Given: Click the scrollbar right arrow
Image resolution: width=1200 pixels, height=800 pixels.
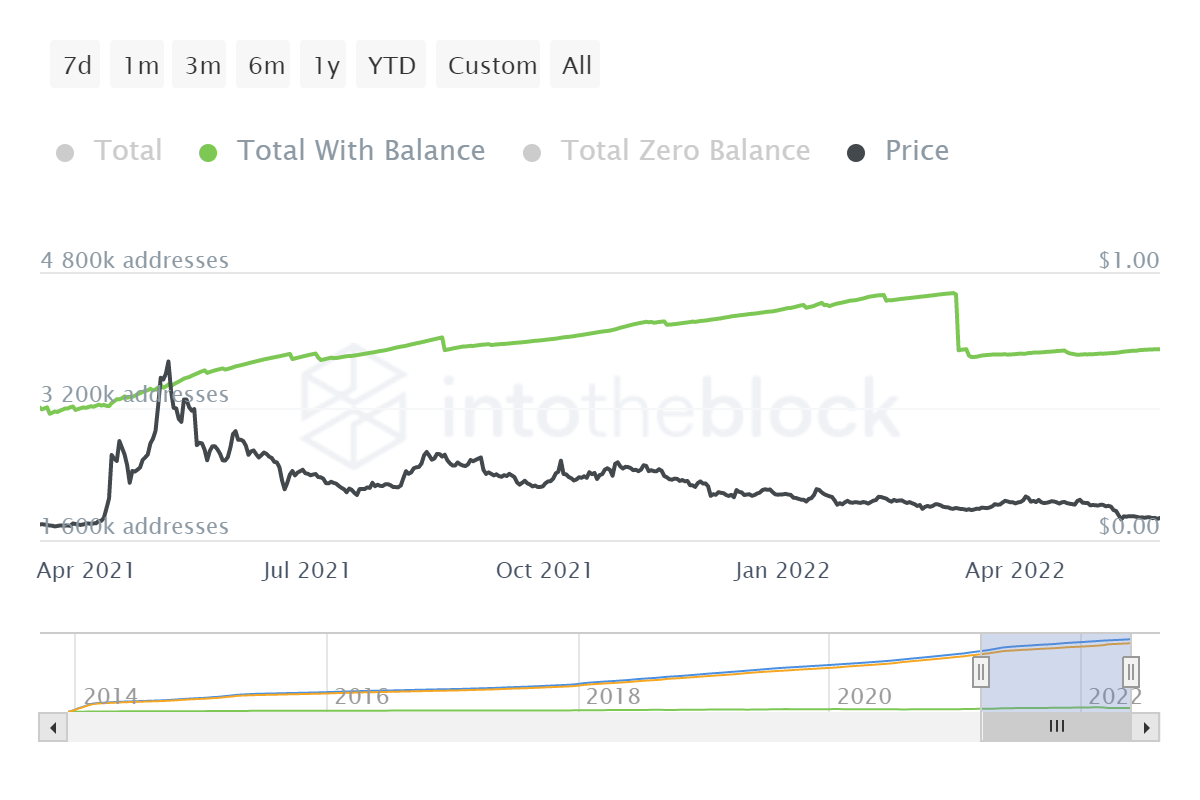Looking at the screenshot, I should (1146, 727).
